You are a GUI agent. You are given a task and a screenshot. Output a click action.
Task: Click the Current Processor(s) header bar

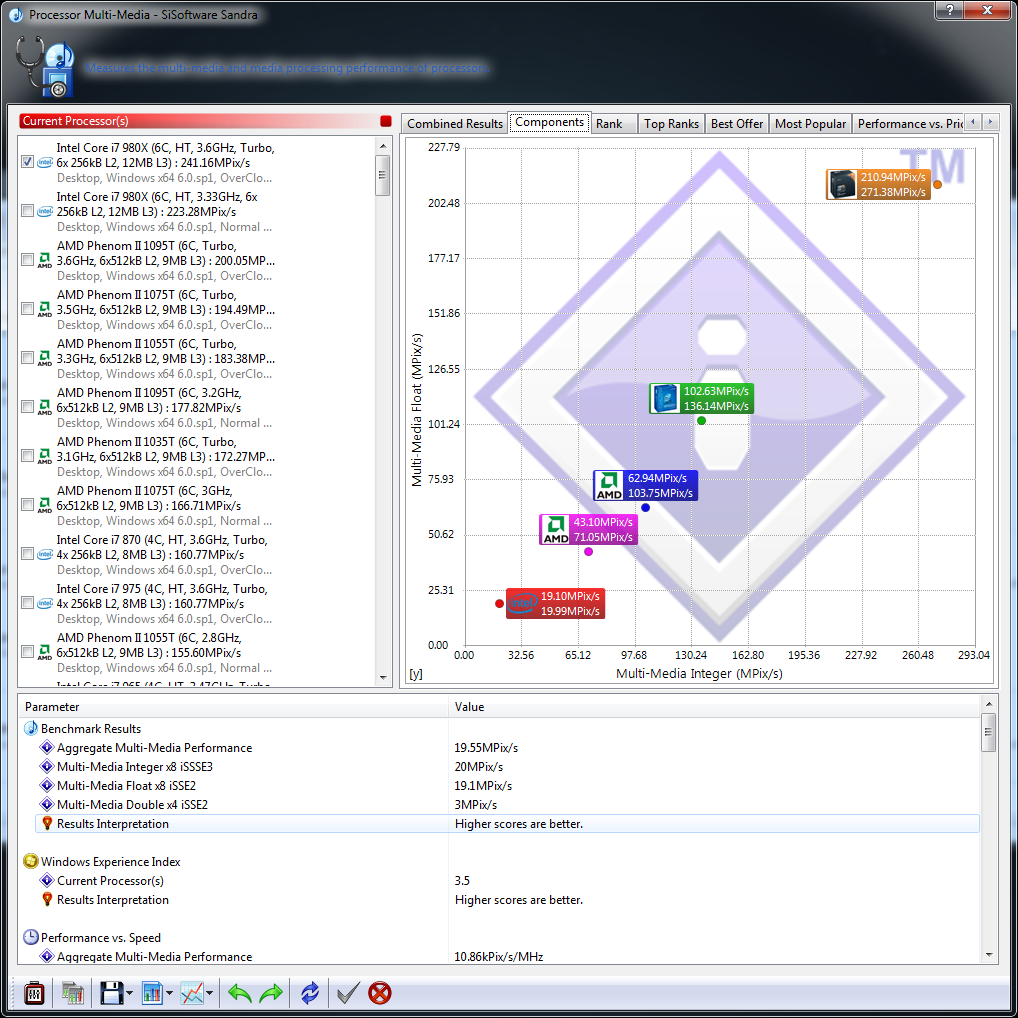[x=206, y=121]
